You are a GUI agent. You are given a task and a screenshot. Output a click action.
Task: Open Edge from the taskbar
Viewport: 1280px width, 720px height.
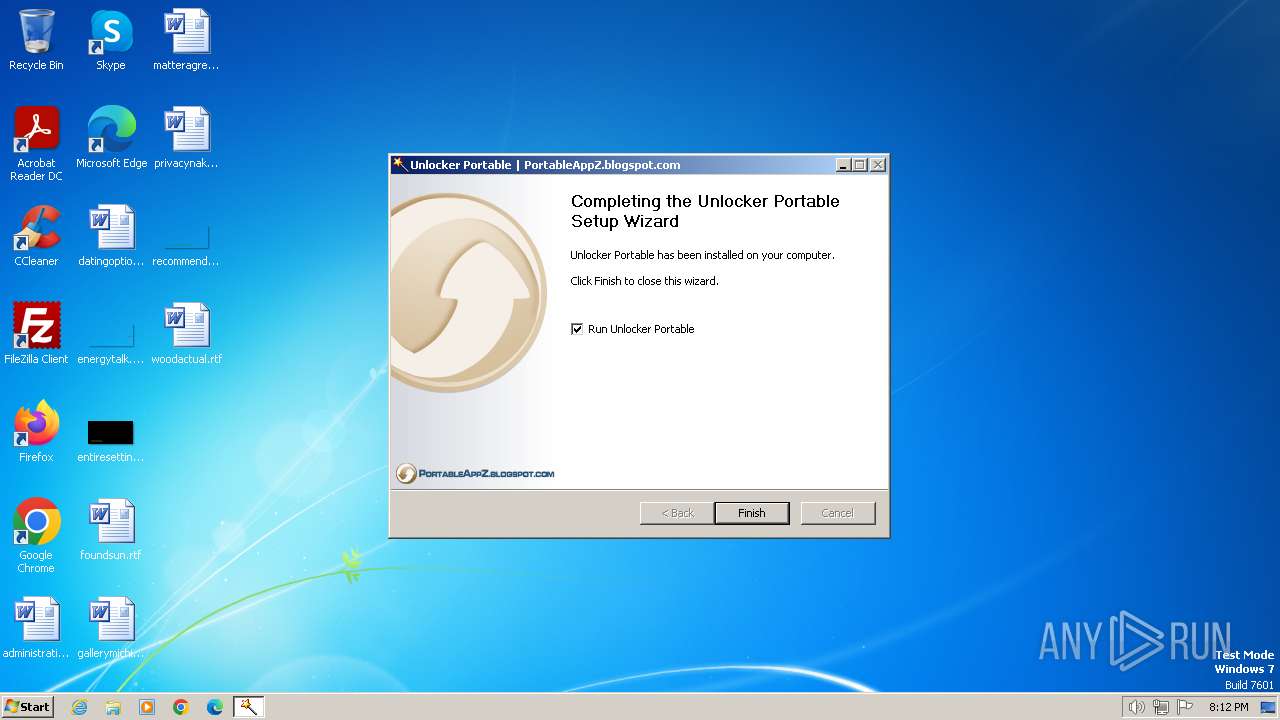[x=215, y=707]
